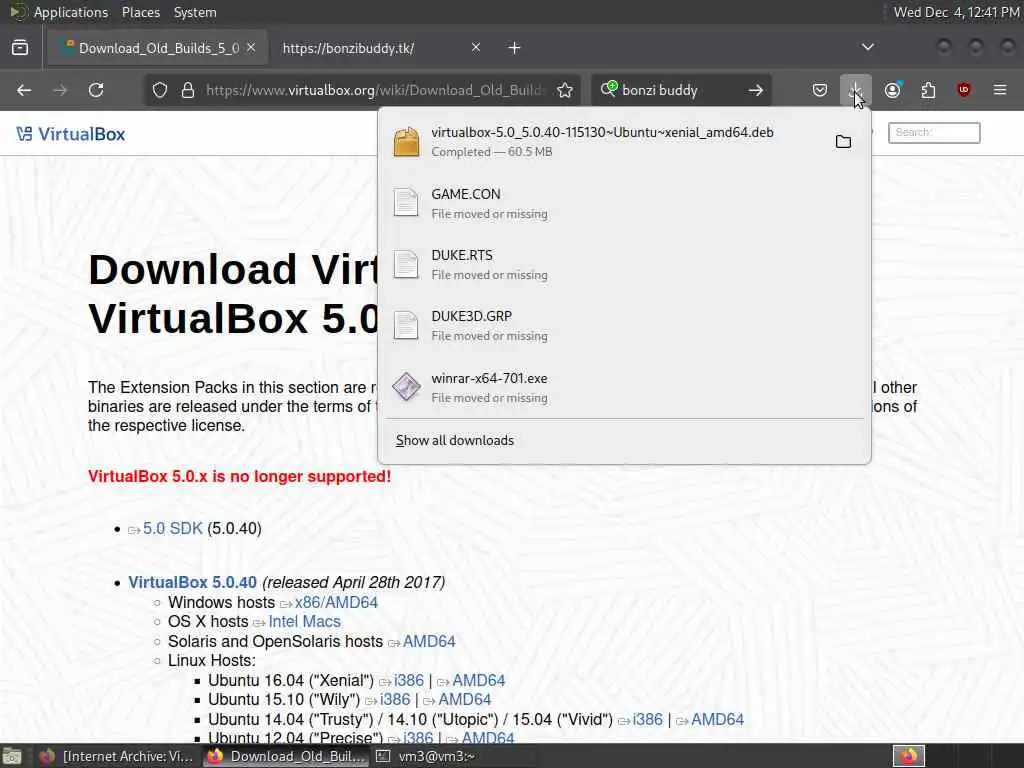1024x768 pixels.
Task: Open the Extensions puzzle icon
Action: (x=928, y=90)
